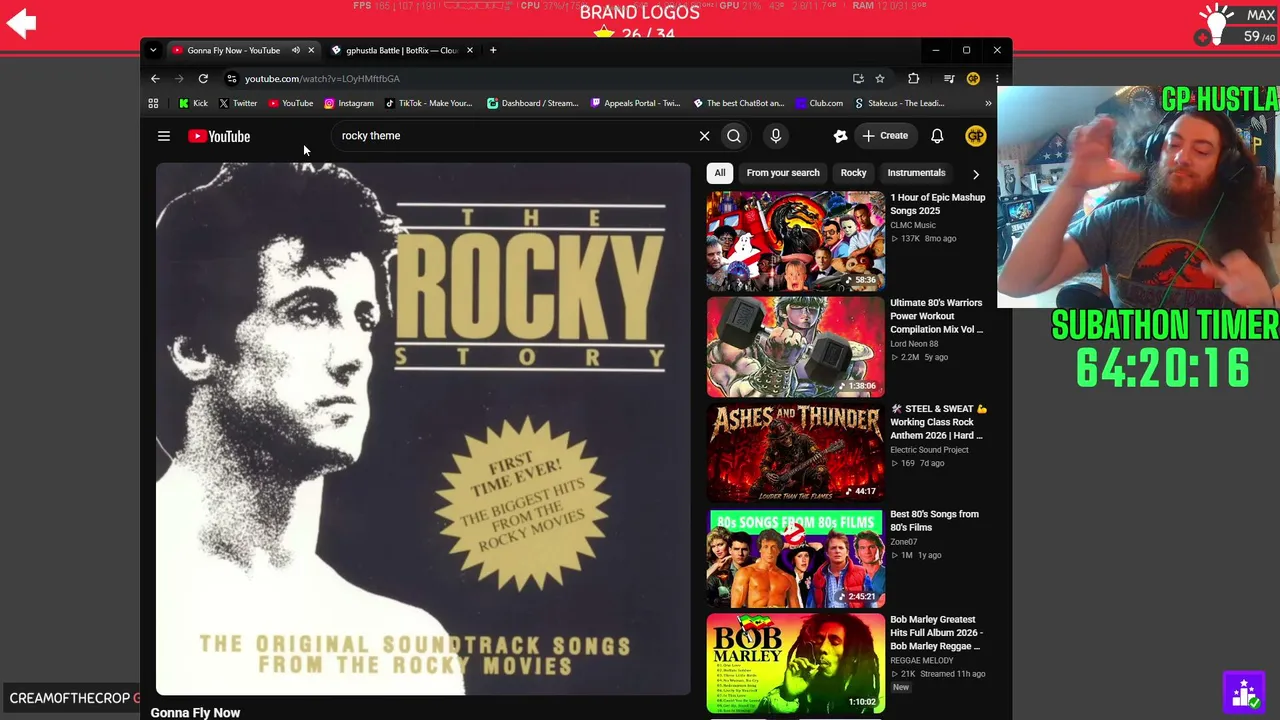Select the 'Instrumentals' filter chip

[916, 173]
